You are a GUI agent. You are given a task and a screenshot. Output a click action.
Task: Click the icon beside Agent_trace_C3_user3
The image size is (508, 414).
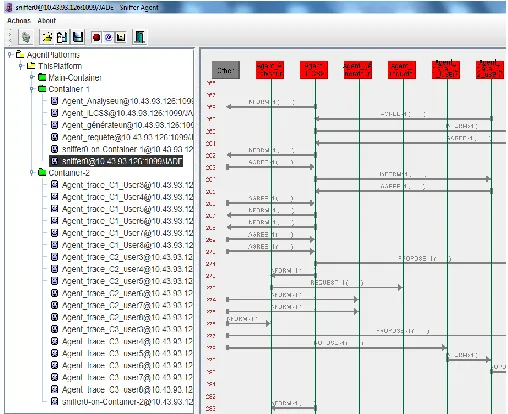click(54, 329)
